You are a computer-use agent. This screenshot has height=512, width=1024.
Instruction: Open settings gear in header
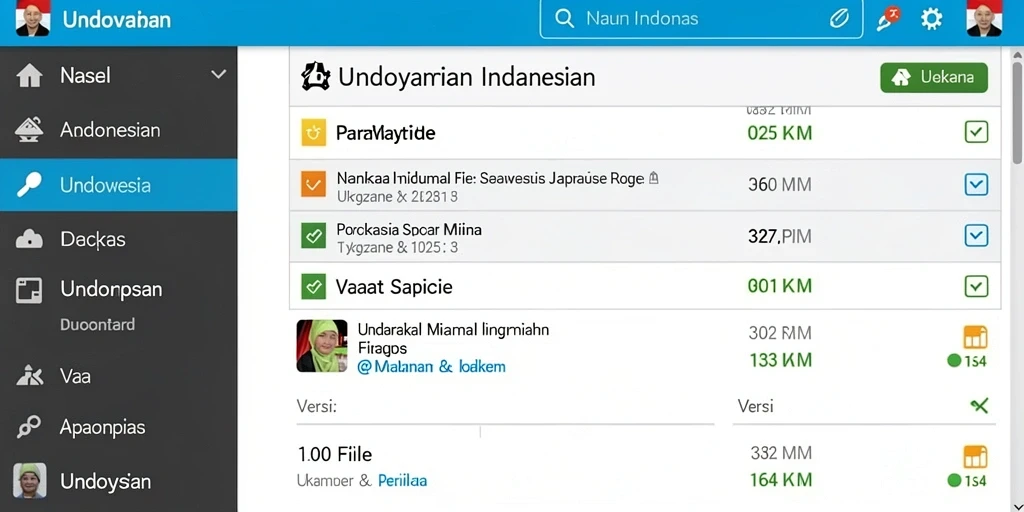pos(931,19)
